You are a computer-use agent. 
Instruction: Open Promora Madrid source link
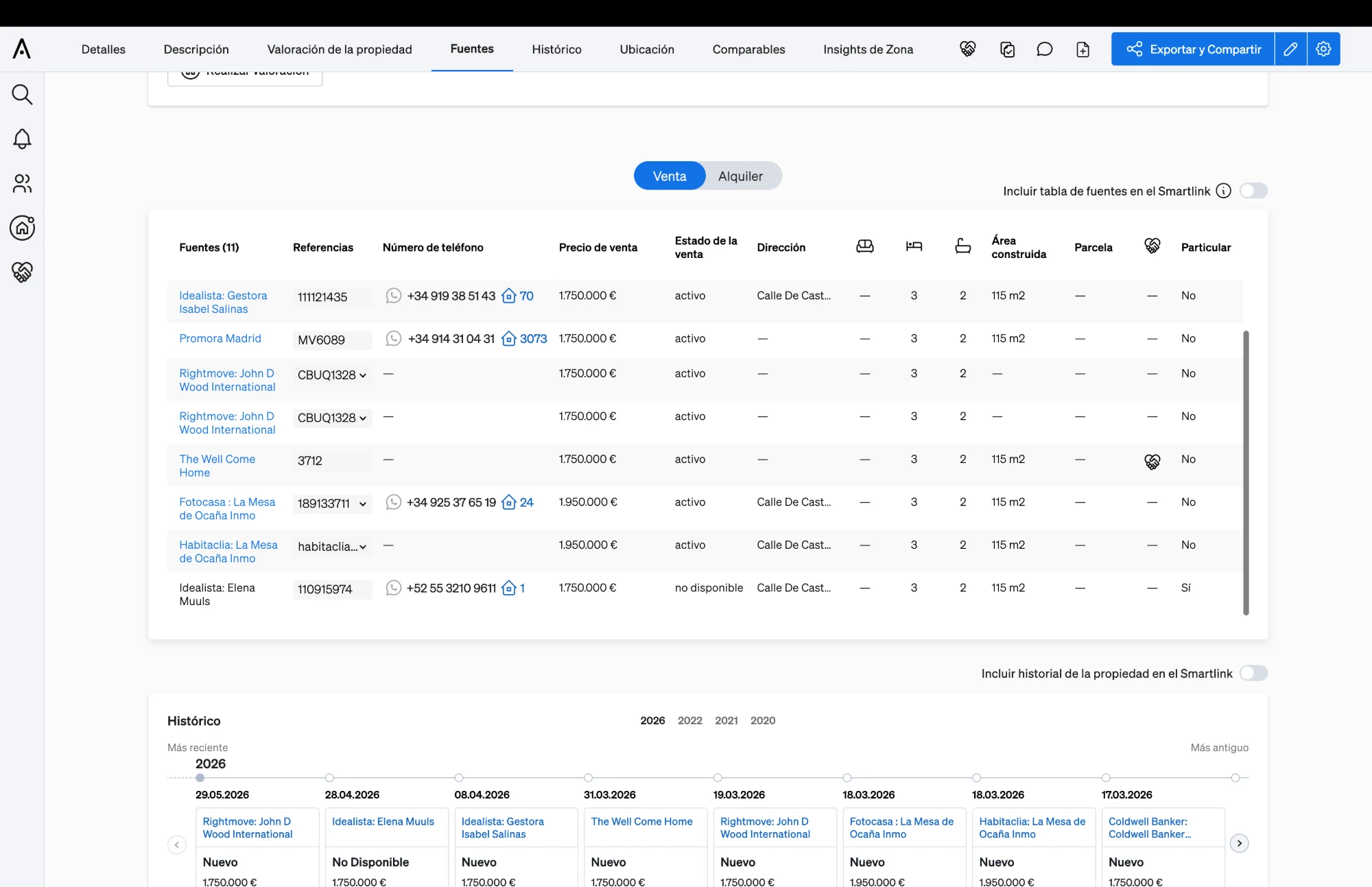(x=220, y=338)
